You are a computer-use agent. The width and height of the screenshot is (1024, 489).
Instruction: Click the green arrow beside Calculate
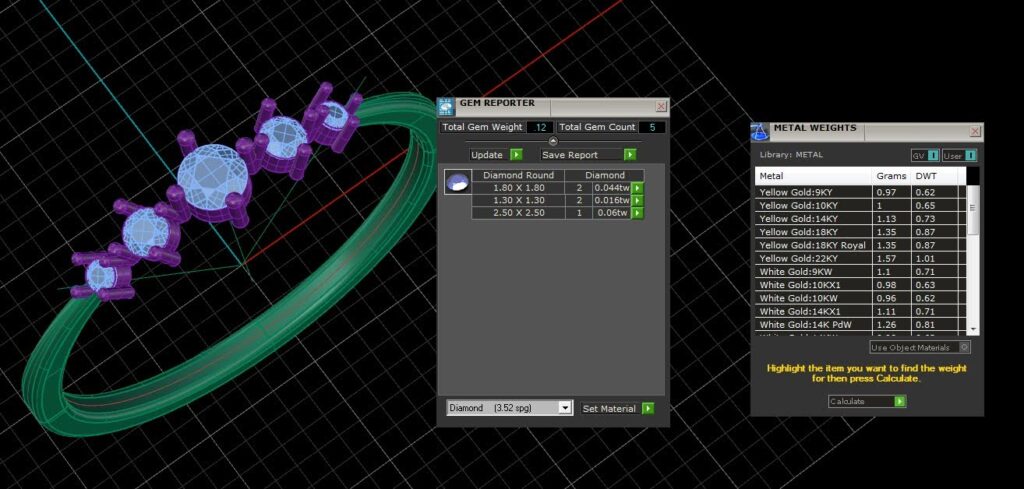(900, 401)
